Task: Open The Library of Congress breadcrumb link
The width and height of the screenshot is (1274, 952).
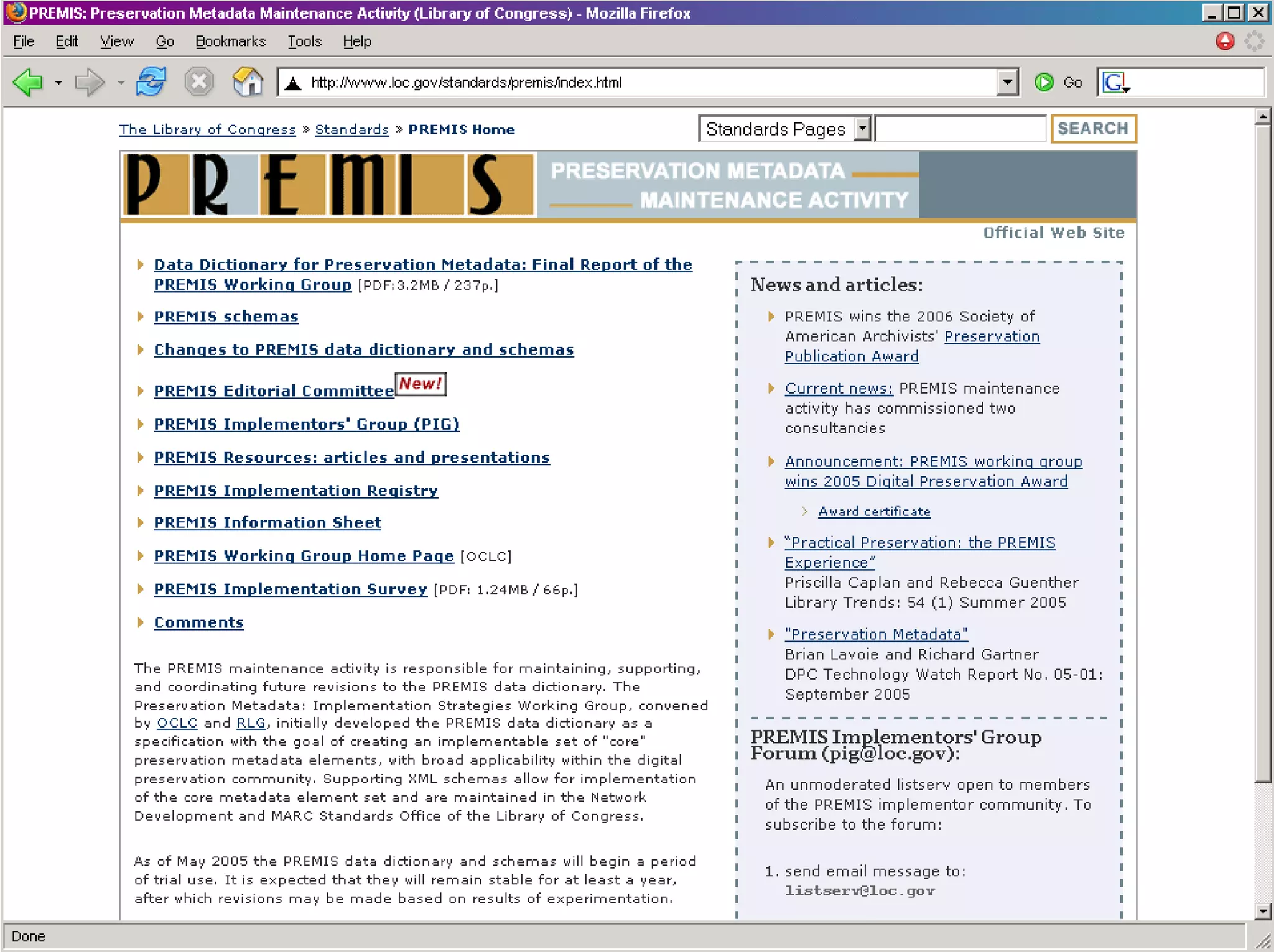Action: pos(207,129)
